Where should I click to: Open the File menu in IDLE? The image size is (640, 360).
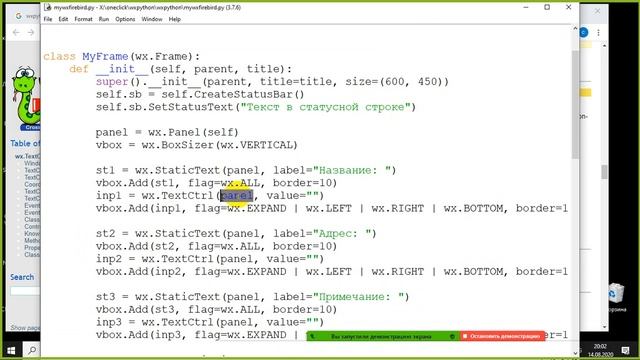click(48, 19)
